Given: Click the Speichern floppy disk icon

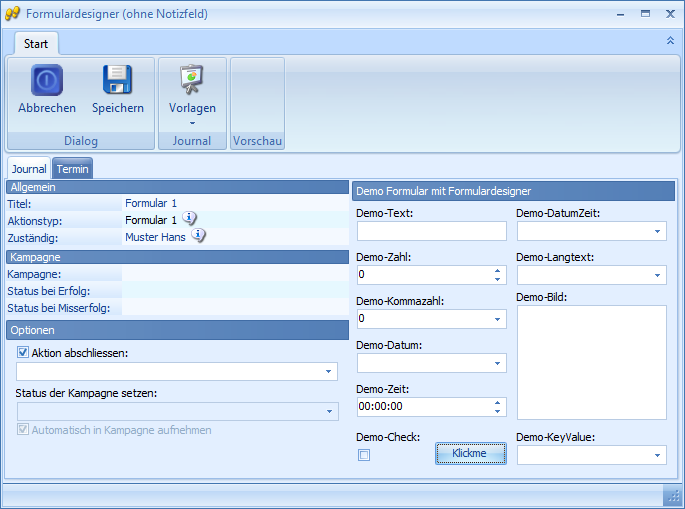Looking at the screenshot, I should point(117,80).
